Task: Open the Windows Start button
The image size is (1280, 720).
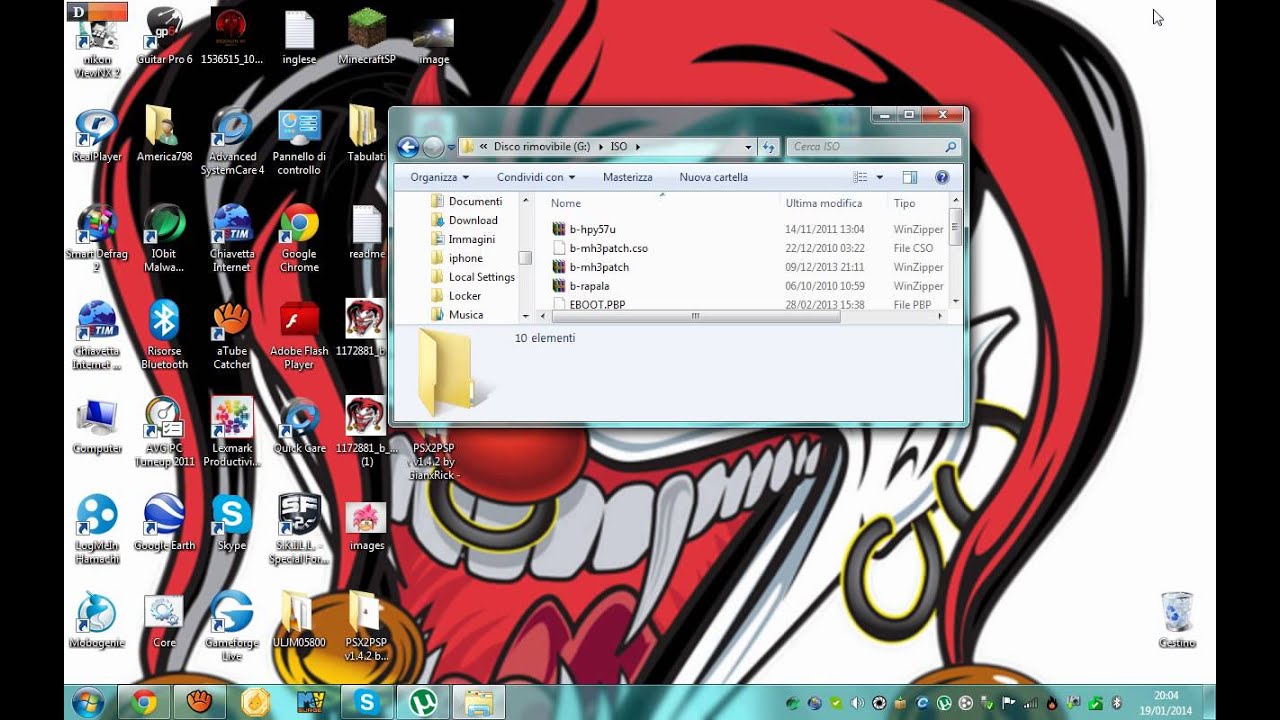Action: (x=88, y=703)
